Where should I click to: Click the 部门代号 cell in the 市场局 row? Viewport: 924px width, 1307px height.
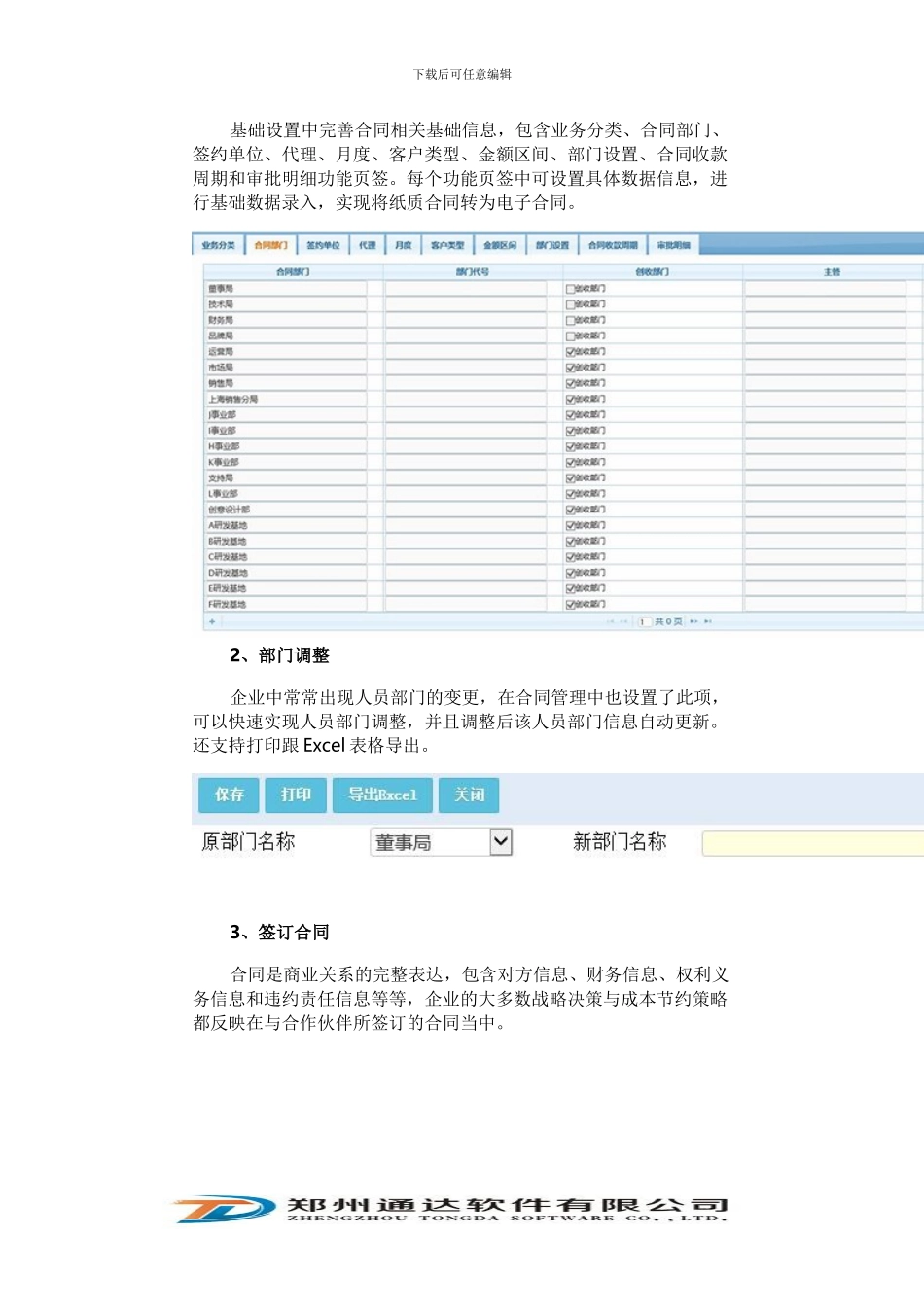click(x=466, y=368)
